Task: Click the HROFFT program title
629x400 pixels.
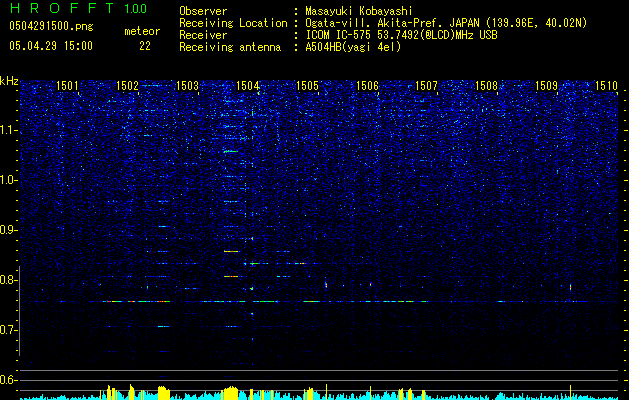Action: (62, 8)
